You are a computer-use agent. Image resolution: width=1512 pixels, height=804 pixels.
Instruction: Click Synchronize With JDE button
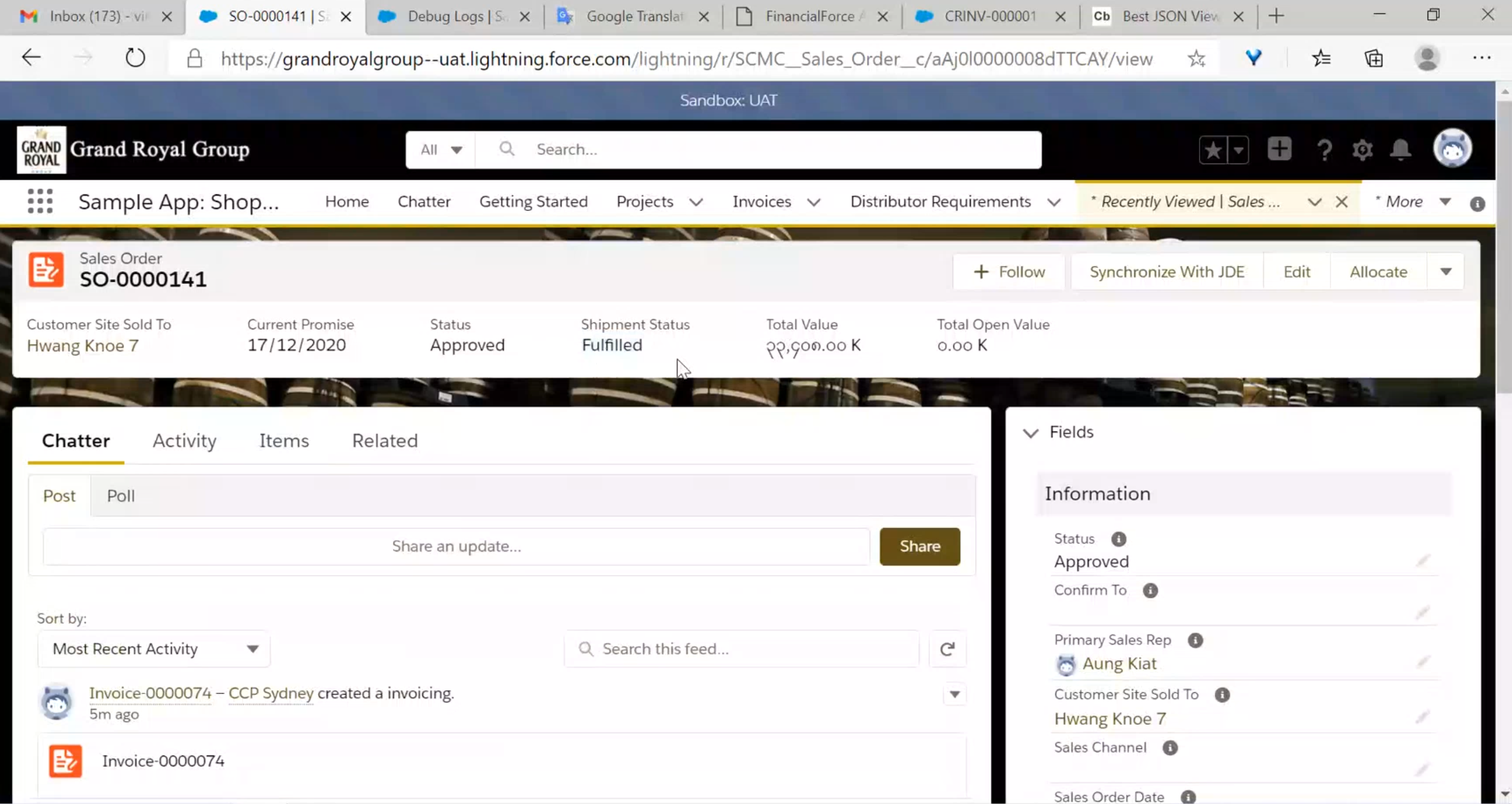tap(1166, 272)
